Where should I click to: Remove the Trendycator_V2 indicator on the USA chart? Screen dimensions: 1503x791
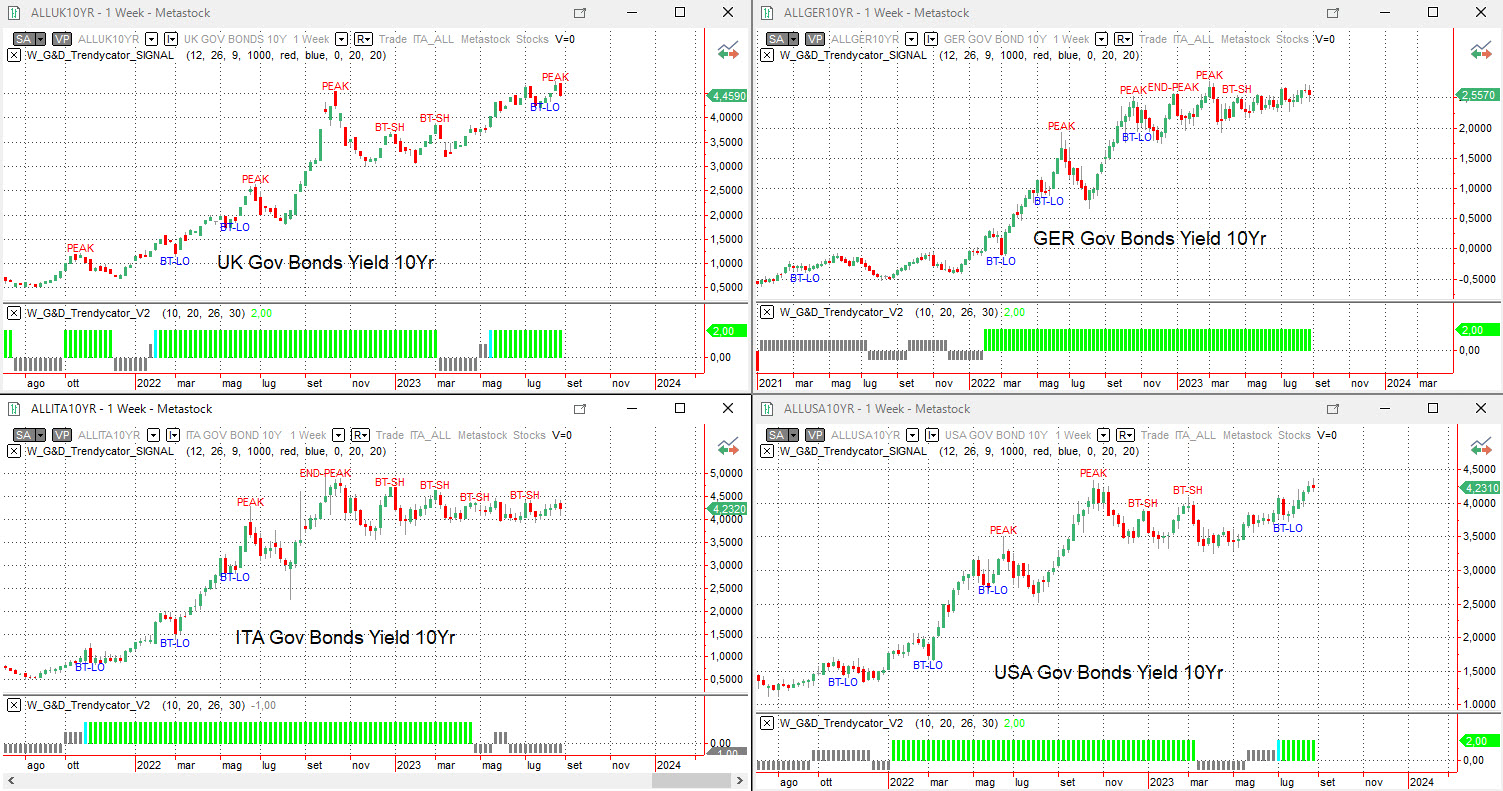pyautogui.click(x=766, y=723)
